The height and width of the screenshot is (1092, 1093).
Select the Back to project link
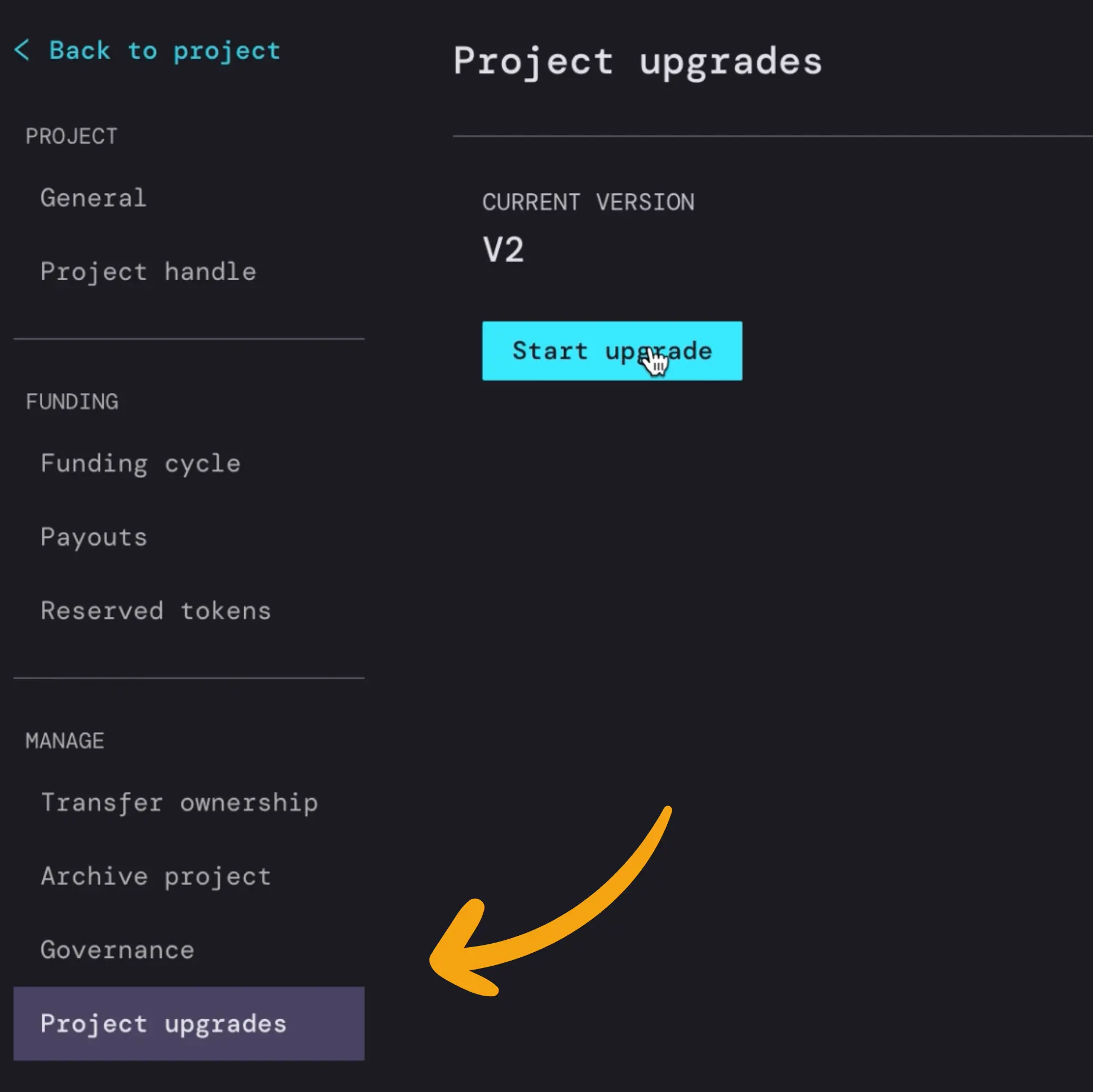[x=164, y=51]
